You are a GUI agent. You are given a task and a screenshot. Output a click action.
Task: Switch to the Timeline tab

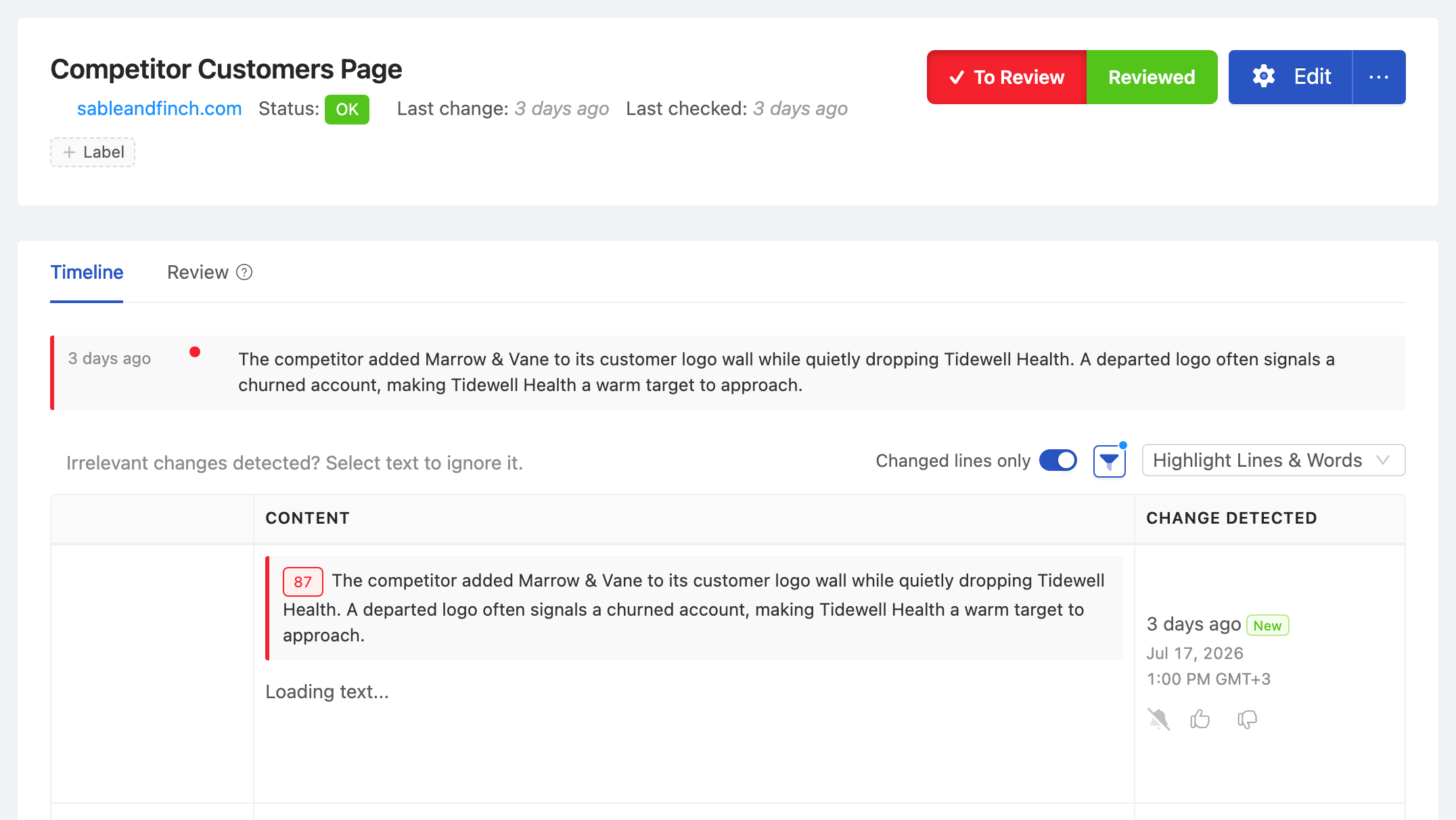click(x=87, y=272)
